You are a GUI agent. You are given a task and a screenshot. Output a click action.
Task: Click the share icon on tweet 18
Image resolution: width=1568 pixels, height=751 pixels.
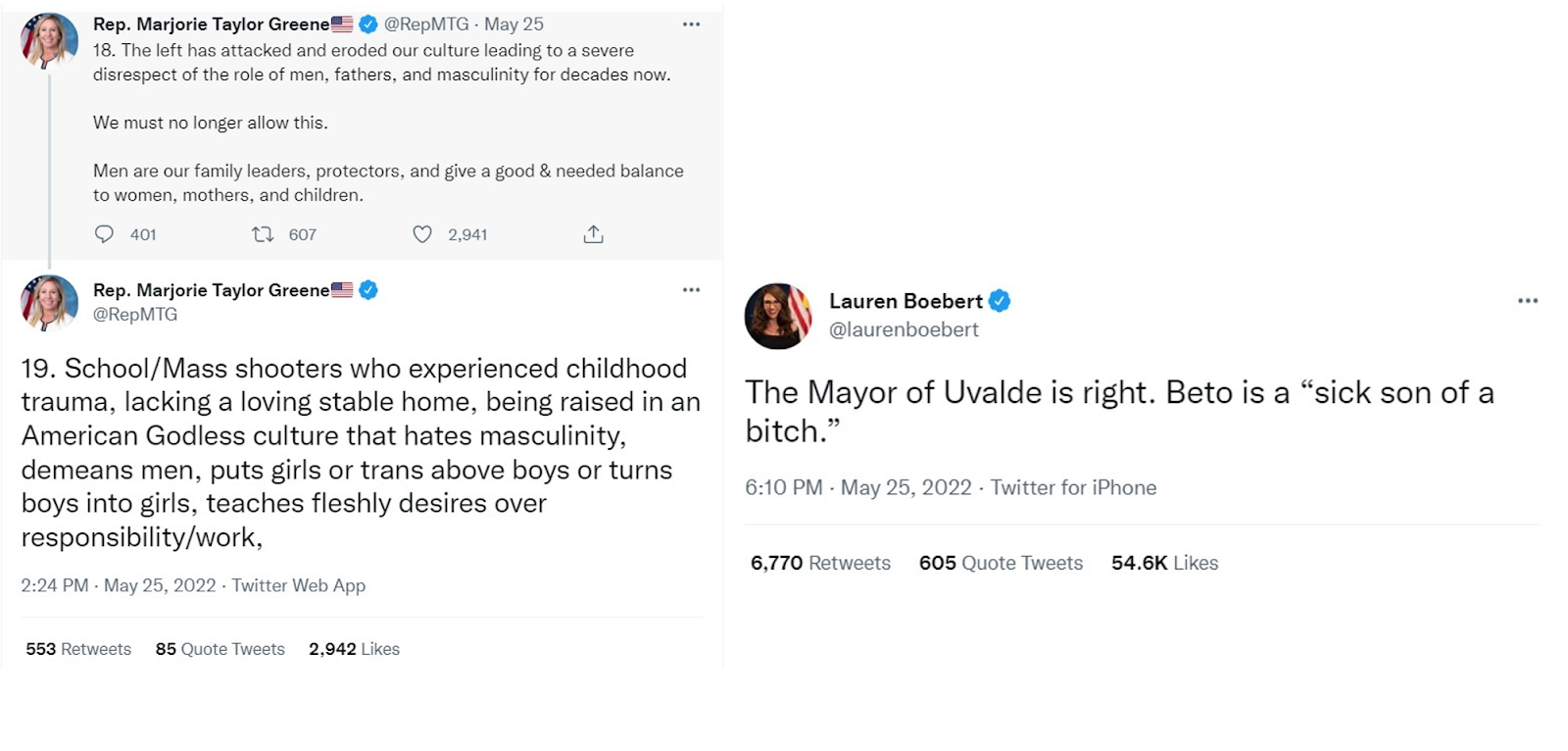coord(593,234)
